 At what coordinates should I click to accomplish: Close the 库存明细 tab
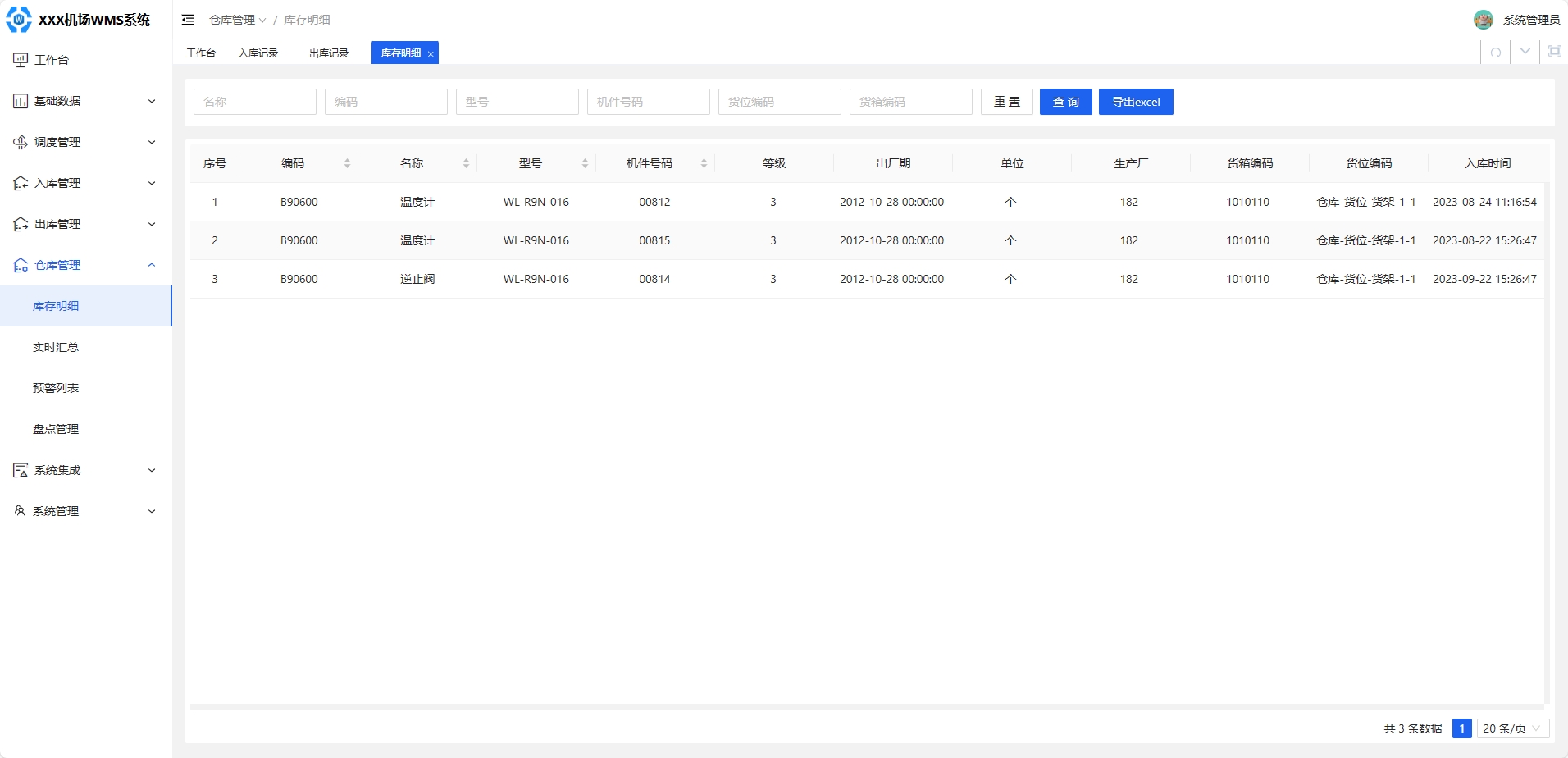point(431,53)
